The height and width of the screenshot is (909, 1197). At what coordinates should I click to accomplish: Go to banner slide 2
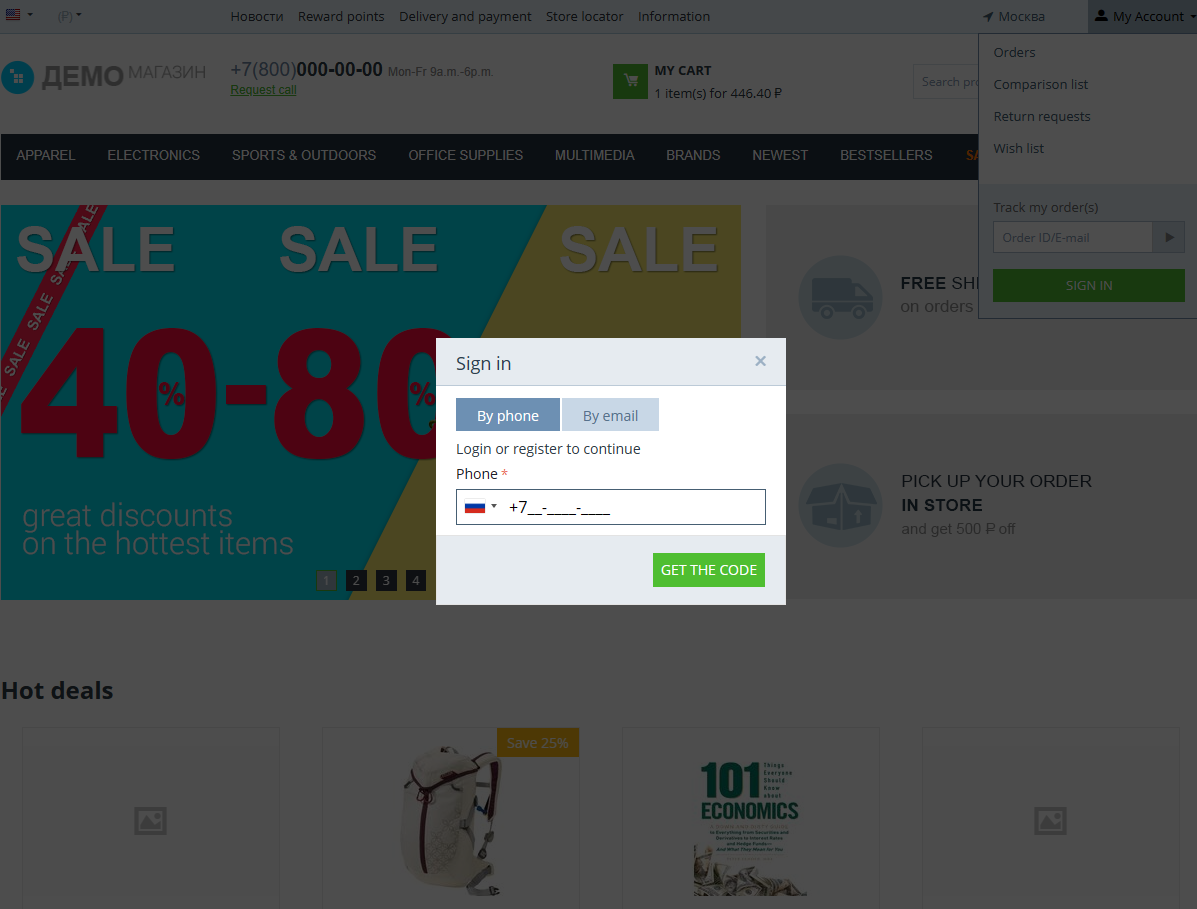coord(356,581)
